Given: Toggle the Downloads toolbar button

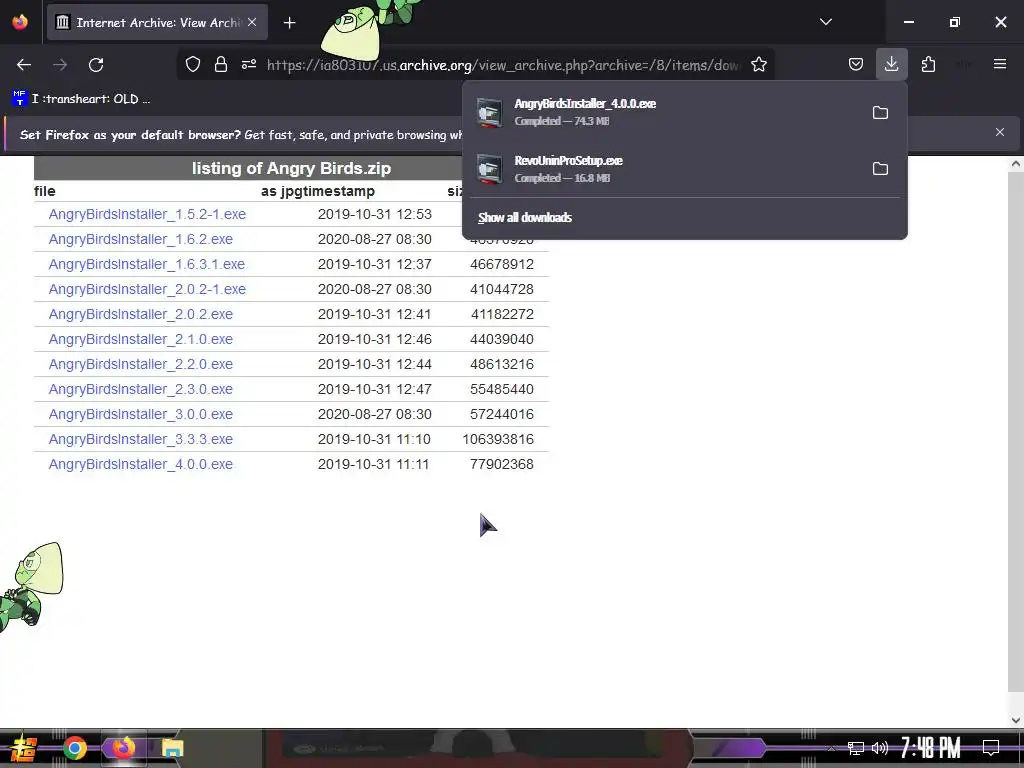Looking at the screenshot, I should point(891,64).
